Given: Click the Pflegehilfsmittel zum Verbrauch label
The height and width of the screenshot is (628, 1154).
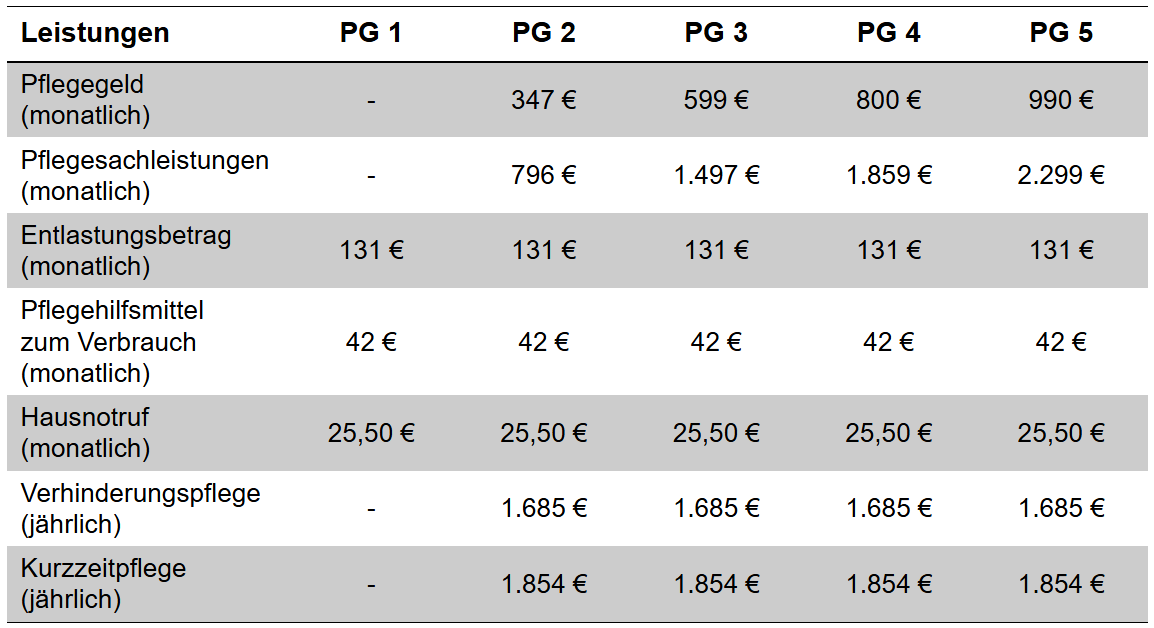Looking at the screenshot, I should (x=112, y=342).
